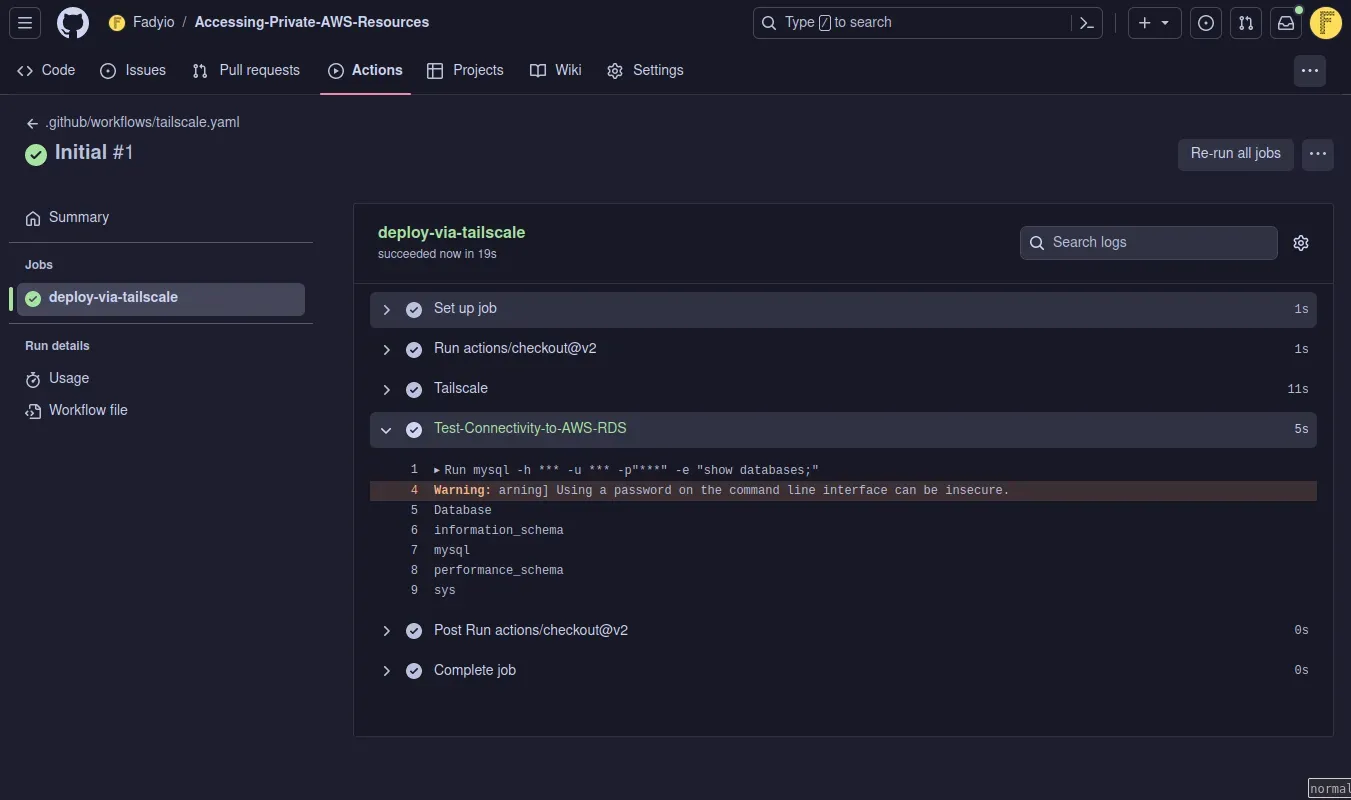
Task: Switch to the Pull requests tab
Action: [246, 71]
